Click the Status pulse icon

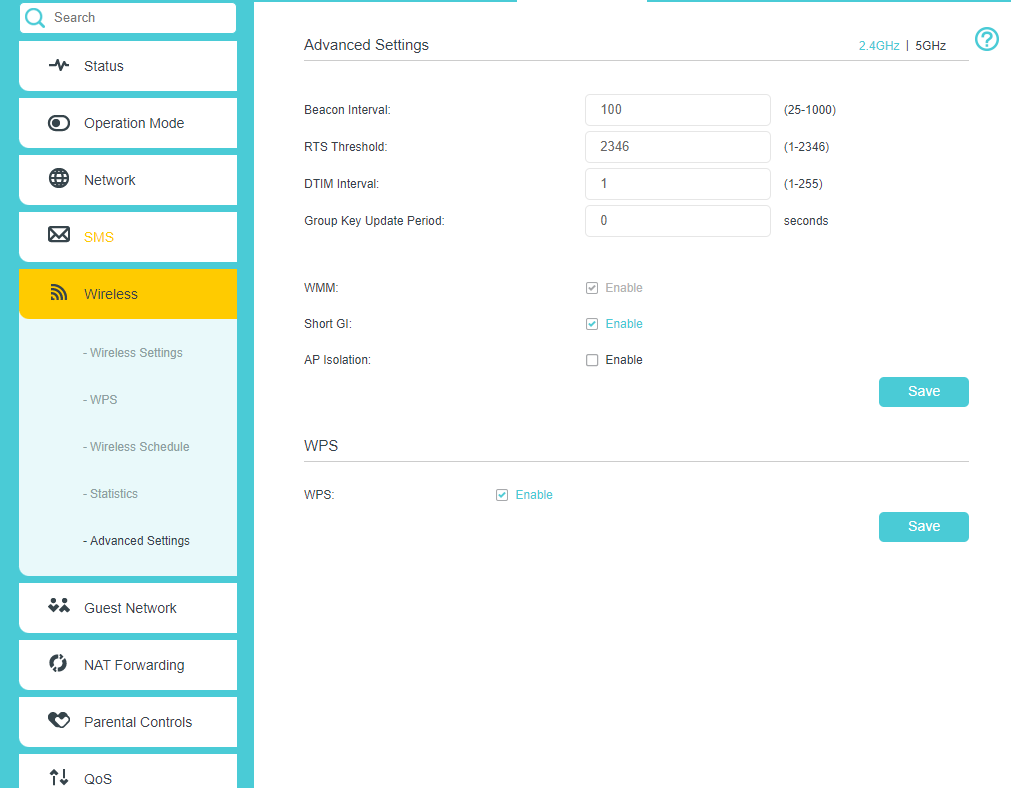59,65
